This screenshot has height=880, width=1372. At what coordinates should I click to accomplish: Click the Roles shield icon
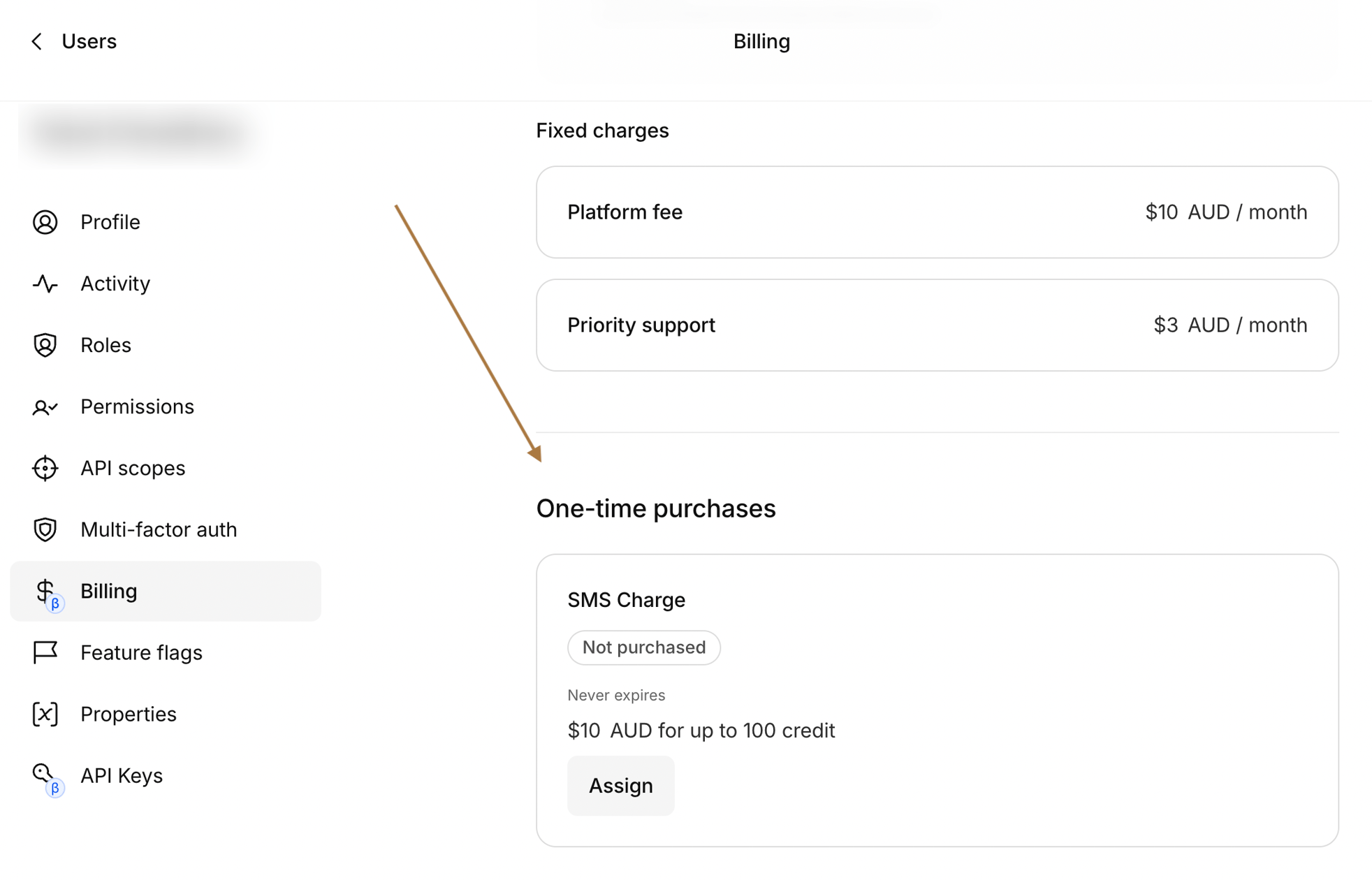click(45, 345)
